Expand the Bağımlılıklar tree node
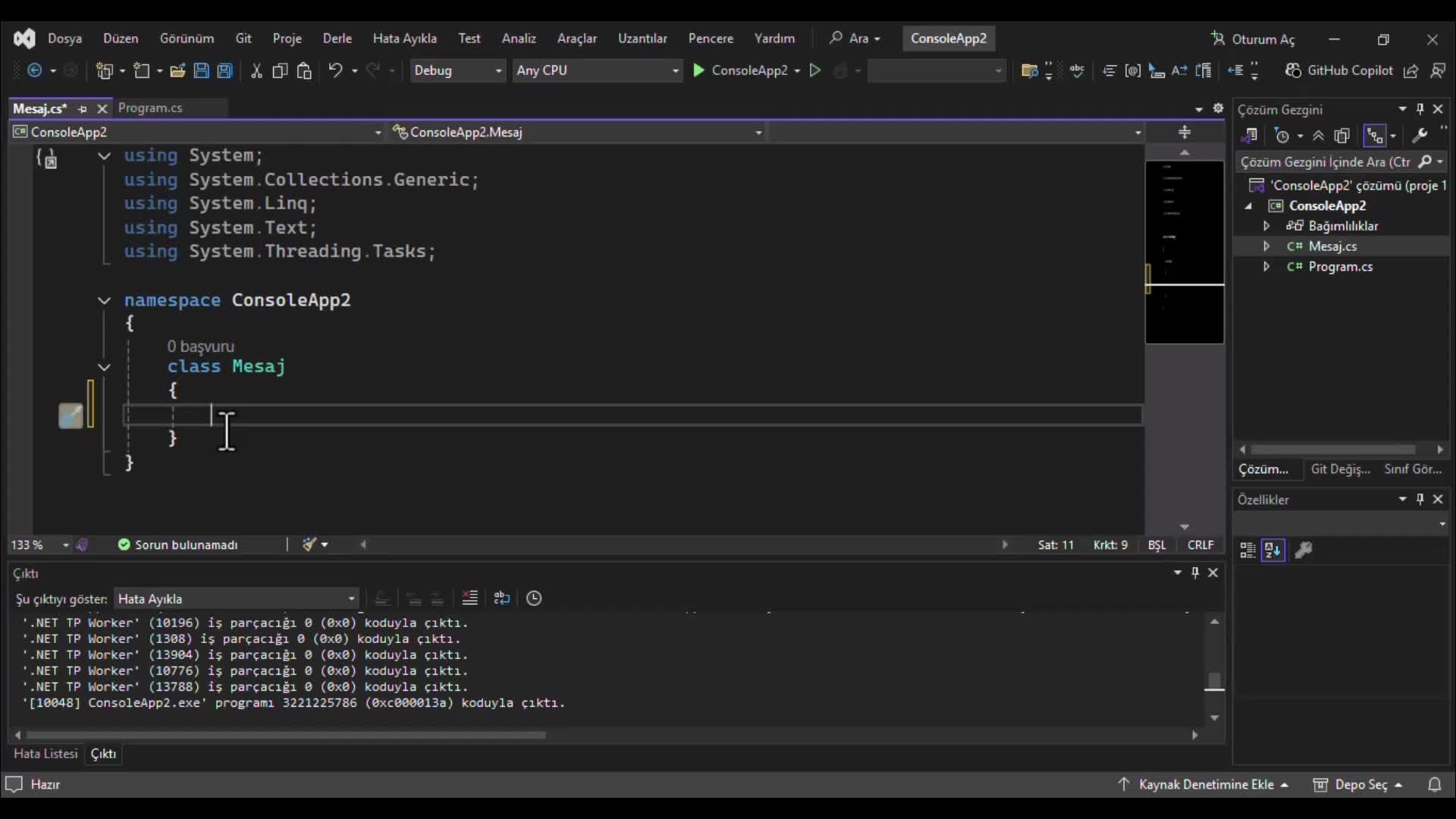The width and height of the screenshot is (1456, 819). pyautogui.click(x=1266, y=226)
